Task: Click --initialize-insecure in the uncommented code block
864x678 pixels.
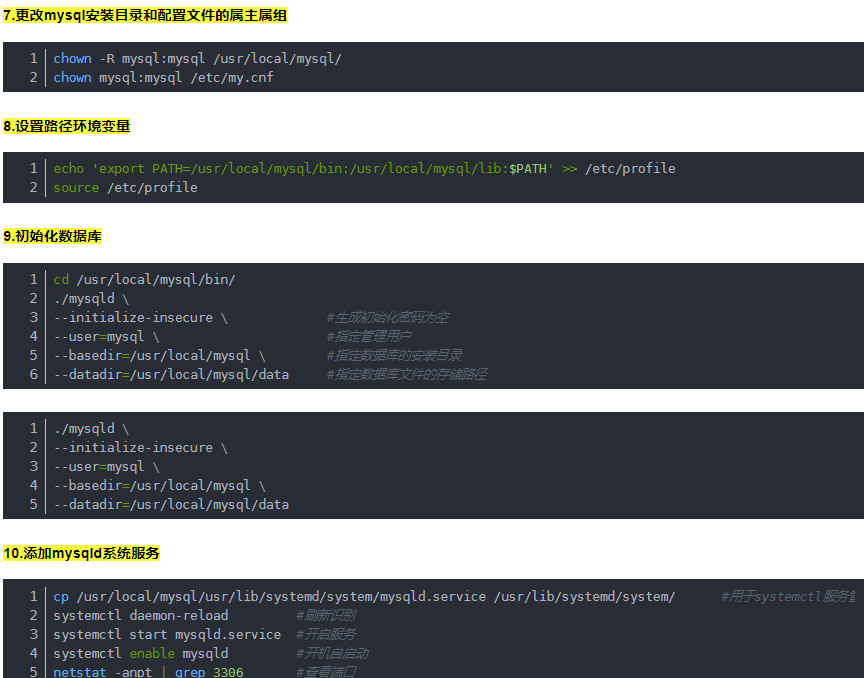Action: (141, 448)
